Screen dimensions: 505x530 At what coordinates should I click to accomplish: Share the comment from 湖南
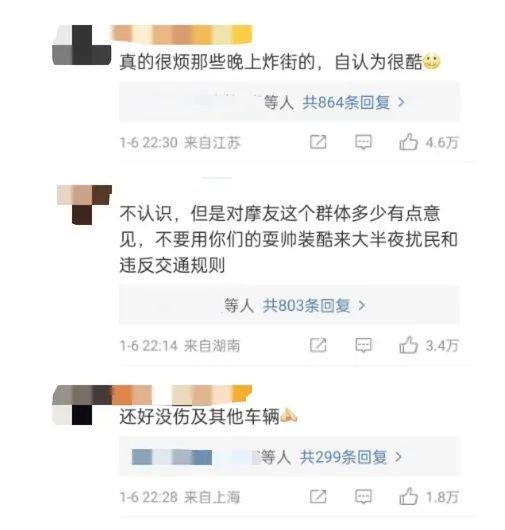(x=318, y=345)
